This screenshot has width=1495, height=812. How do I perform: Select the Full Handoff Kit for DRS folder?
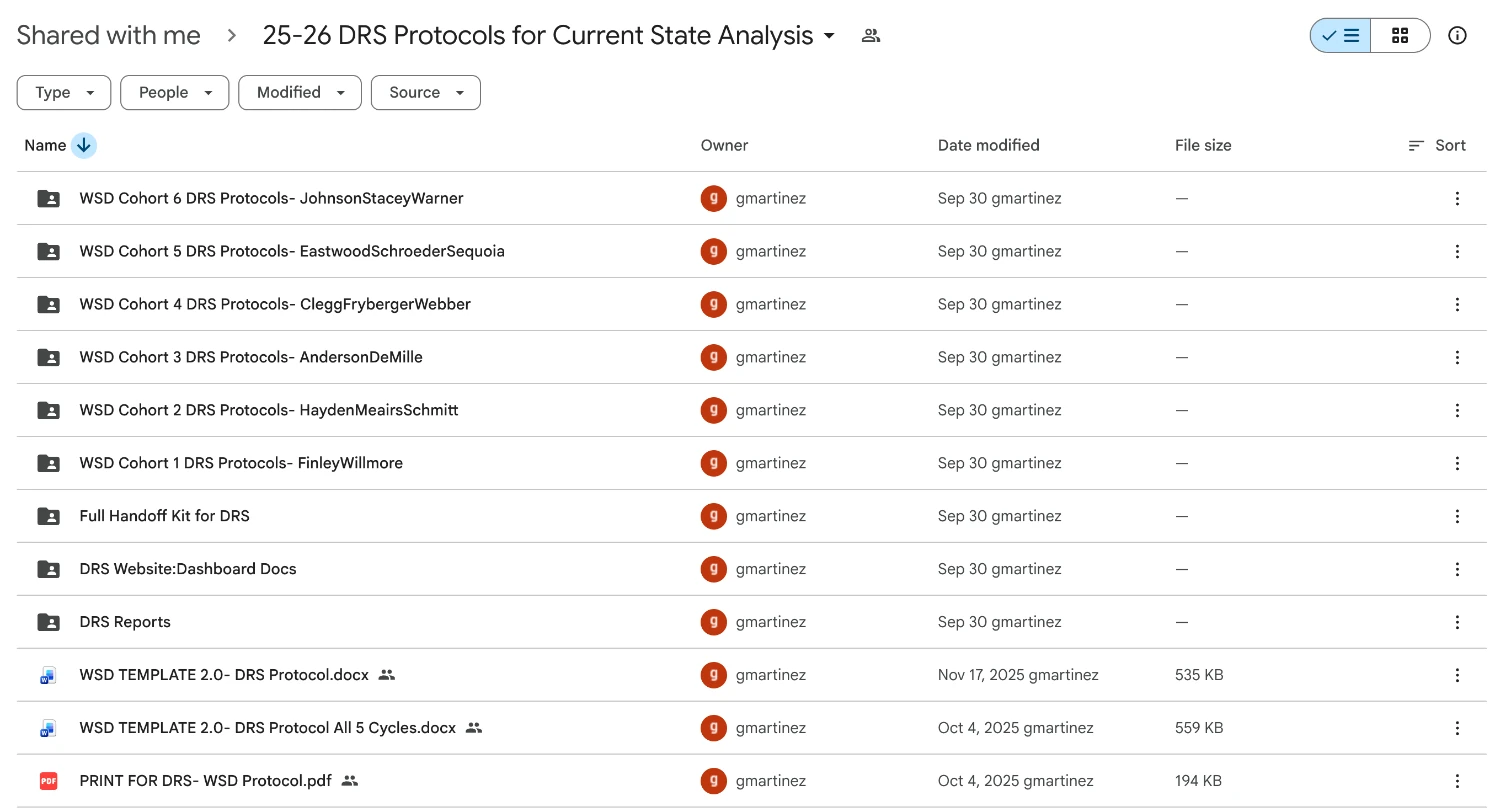[165, 516]
